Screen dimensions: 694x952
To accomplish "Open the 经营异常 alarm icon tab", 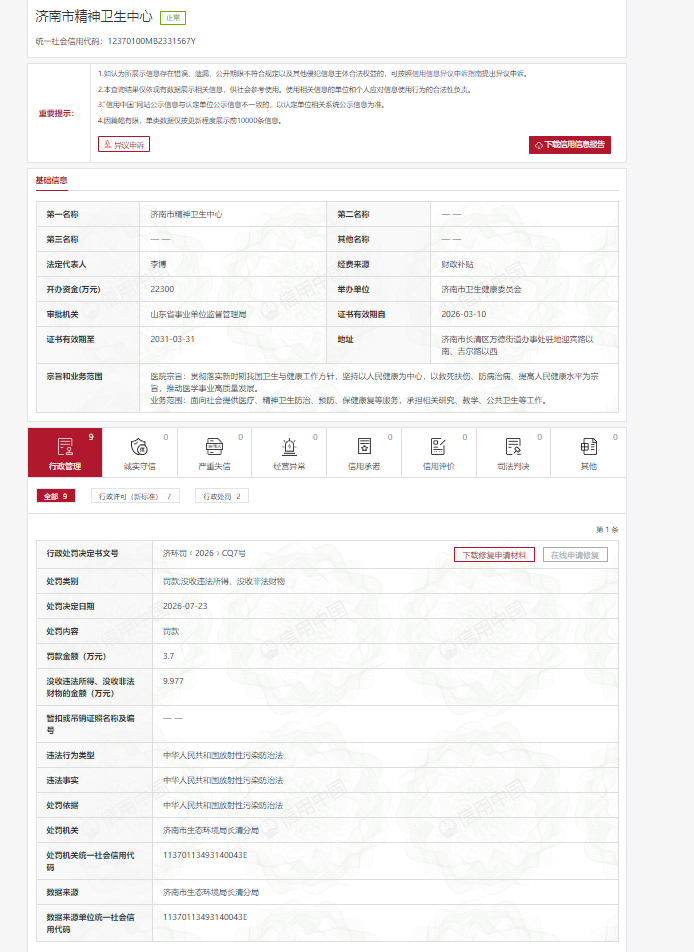I will pos(289,452).
